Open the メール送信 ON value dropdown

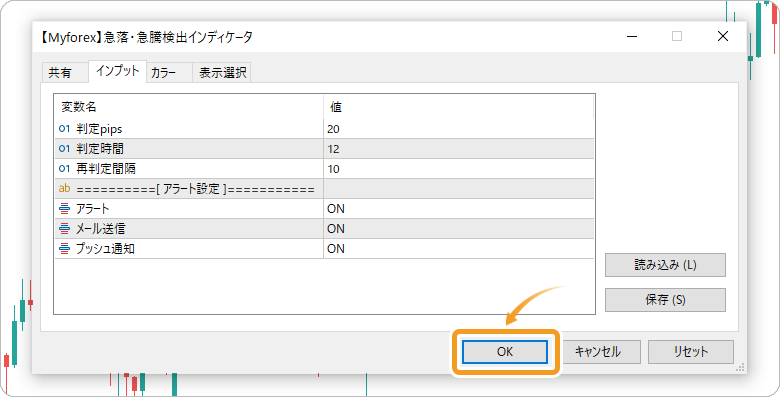point(459,228)
